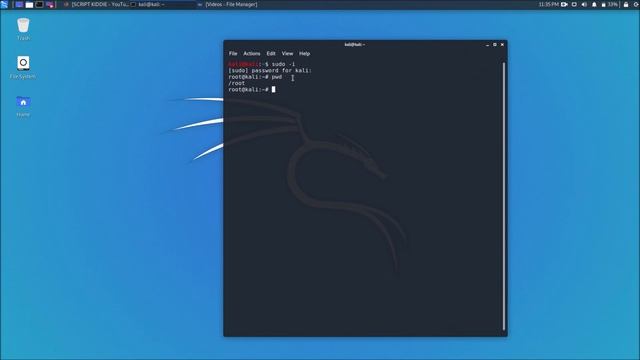
Task: Launch the terminal emulator from the panel
Action: (x=40, y=4)
